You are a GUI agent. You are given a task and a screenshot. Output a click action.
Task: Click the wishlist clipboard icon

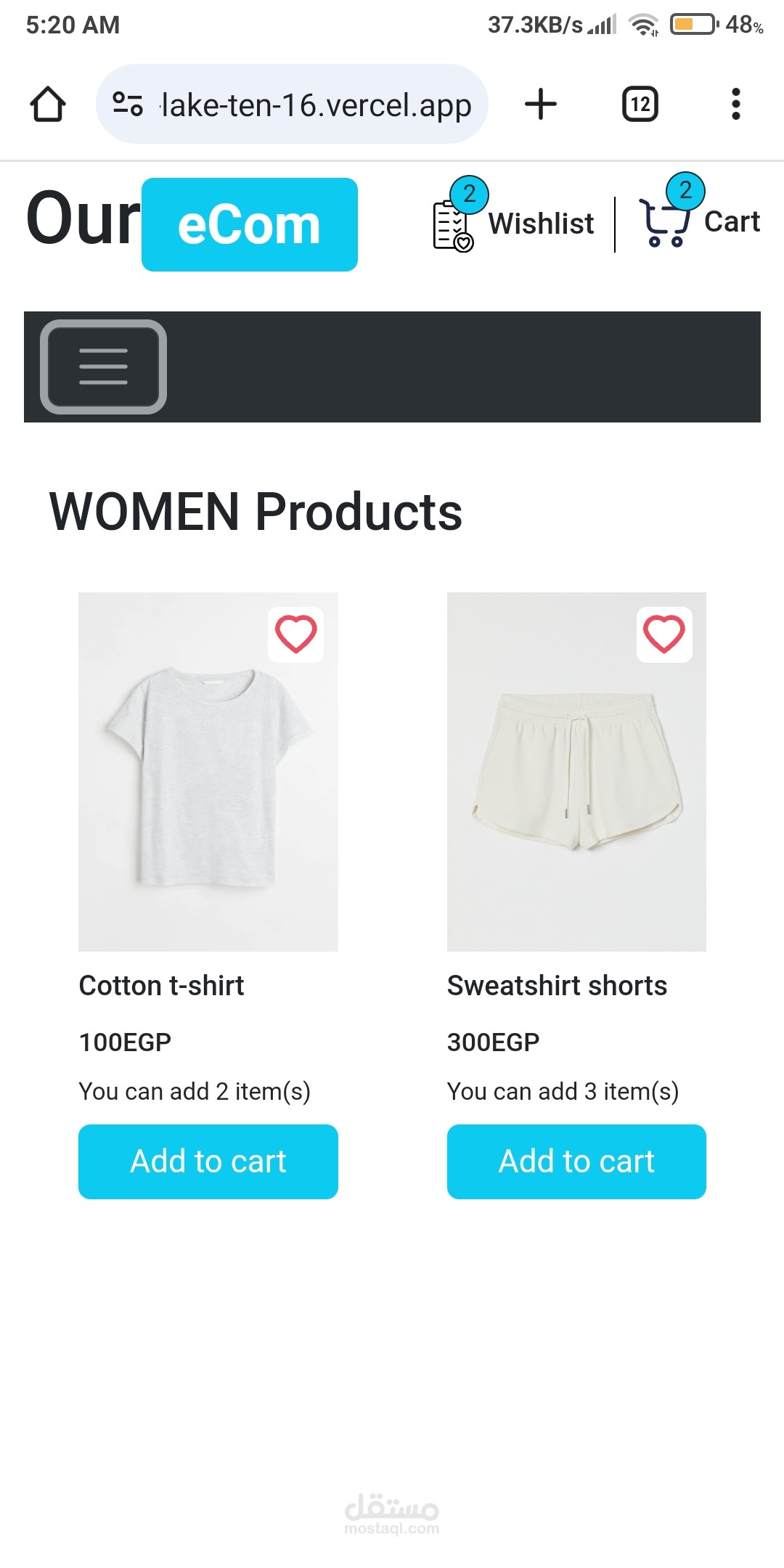click(x=452, y=226)
